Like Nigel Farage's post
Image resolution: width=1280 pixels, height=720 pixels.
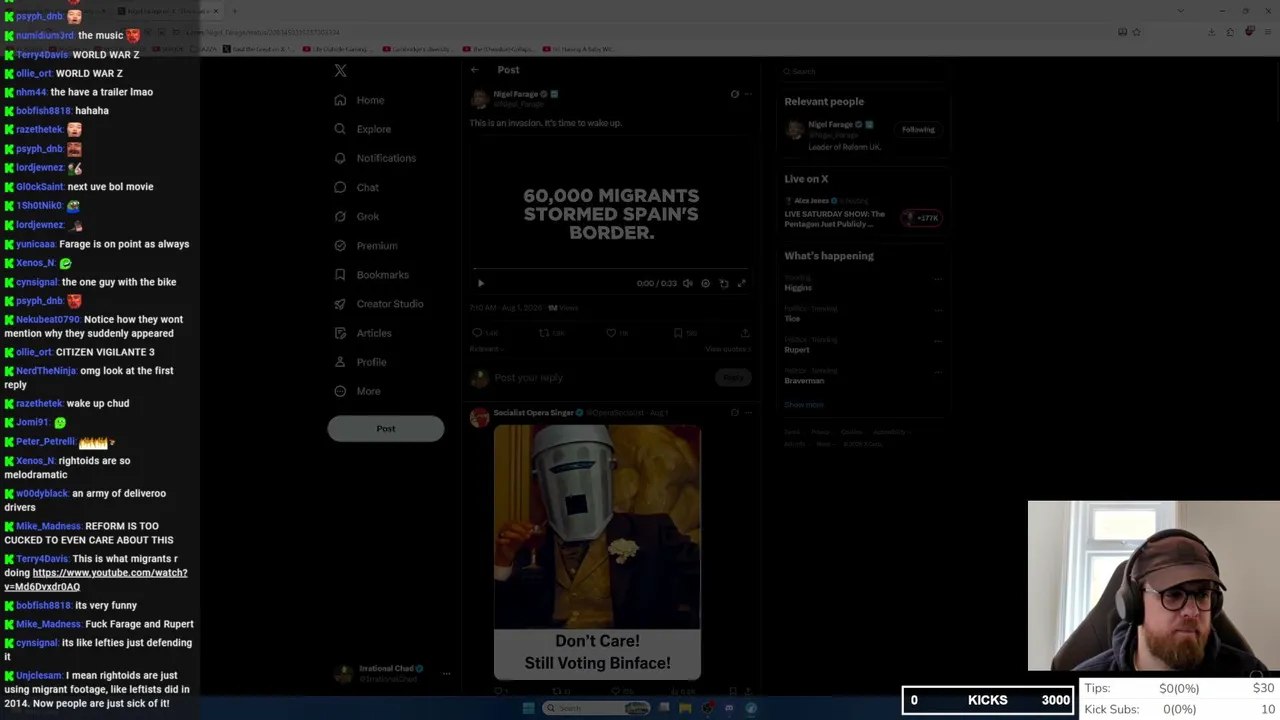[x=611, y=333]
